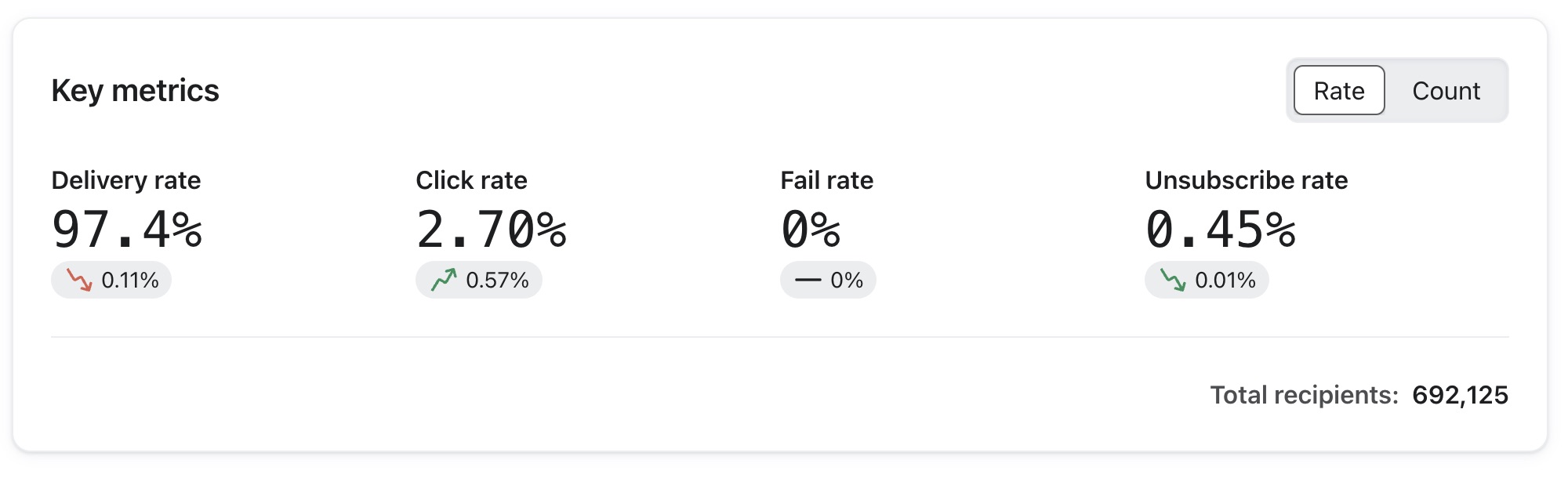Click the flat dash trend icon under Fail rate
The image size is (1568, 478).
tap(808, 278)
